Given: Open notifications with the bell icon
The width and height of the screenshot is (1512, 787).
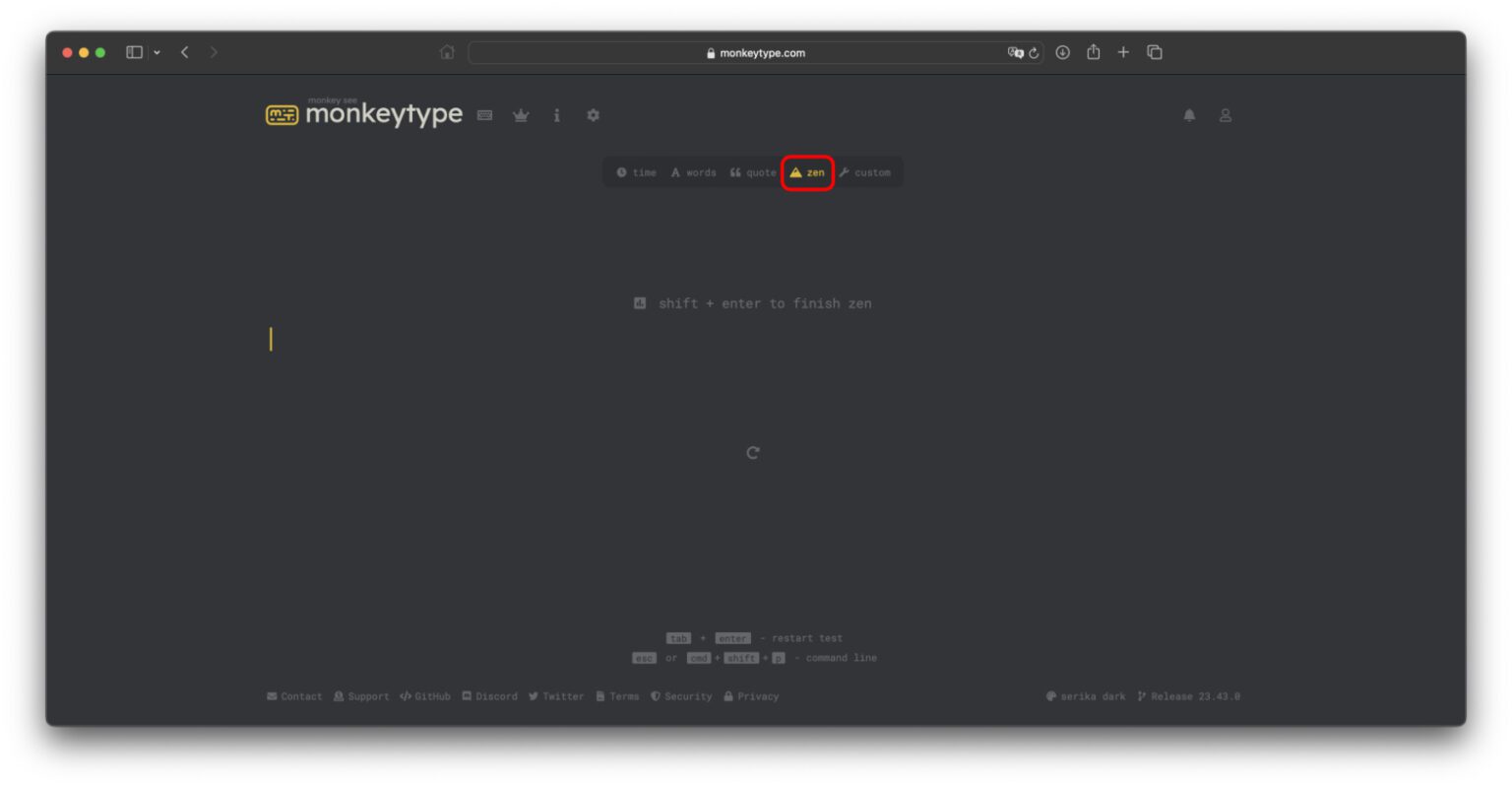Looking at the screenshot, I should pyautogui.click(x=1188, y=115).
